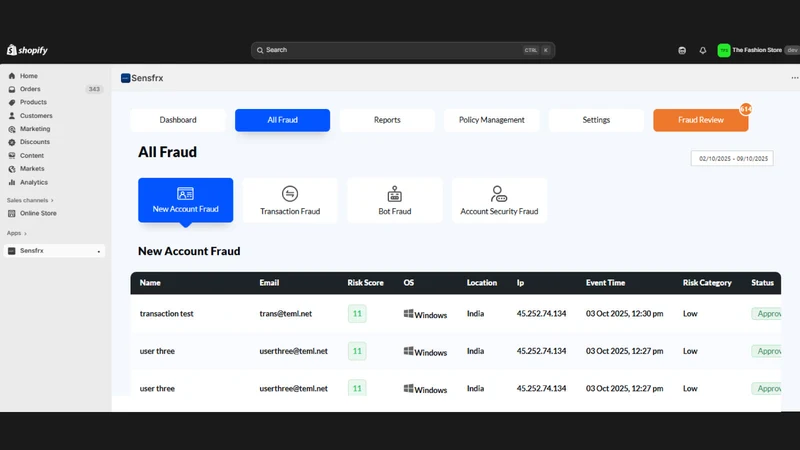
Task: Open the Settings tab
Action: 596,120
